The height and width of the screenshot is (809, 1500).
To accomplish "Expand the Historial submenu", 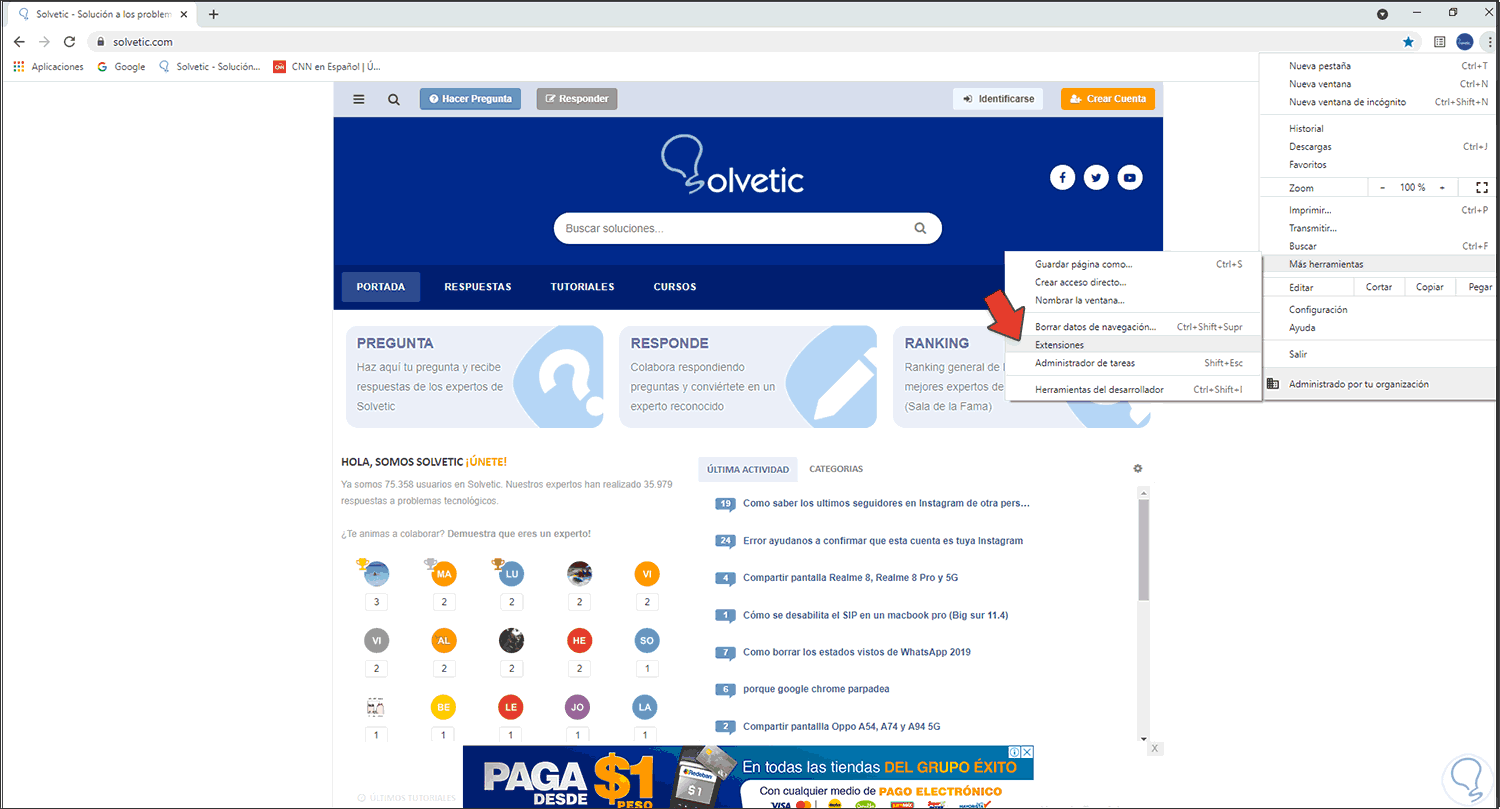I will pos(1380,128).
